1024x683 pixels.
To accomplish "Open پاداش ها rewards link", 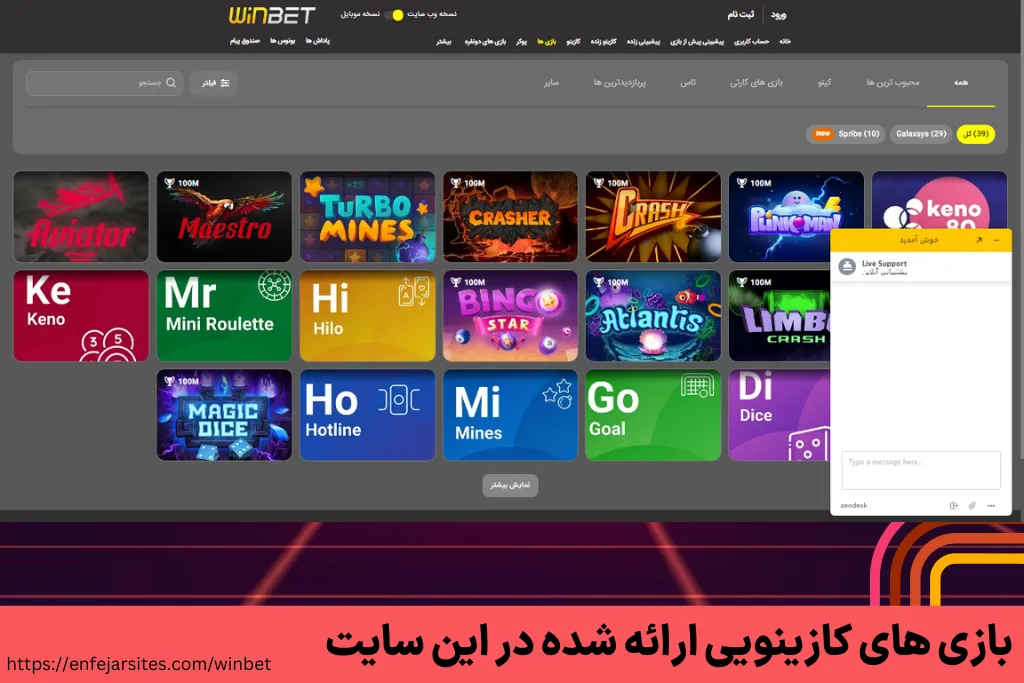I will [x=317, y=41].
